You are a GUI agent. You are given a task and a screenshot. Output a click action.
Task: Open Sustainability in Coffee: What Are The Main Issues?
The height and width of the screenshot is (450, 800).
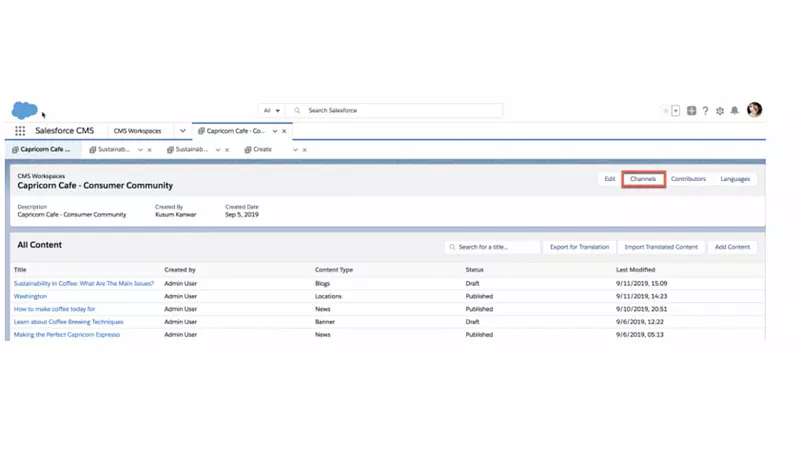coord(84,284)
